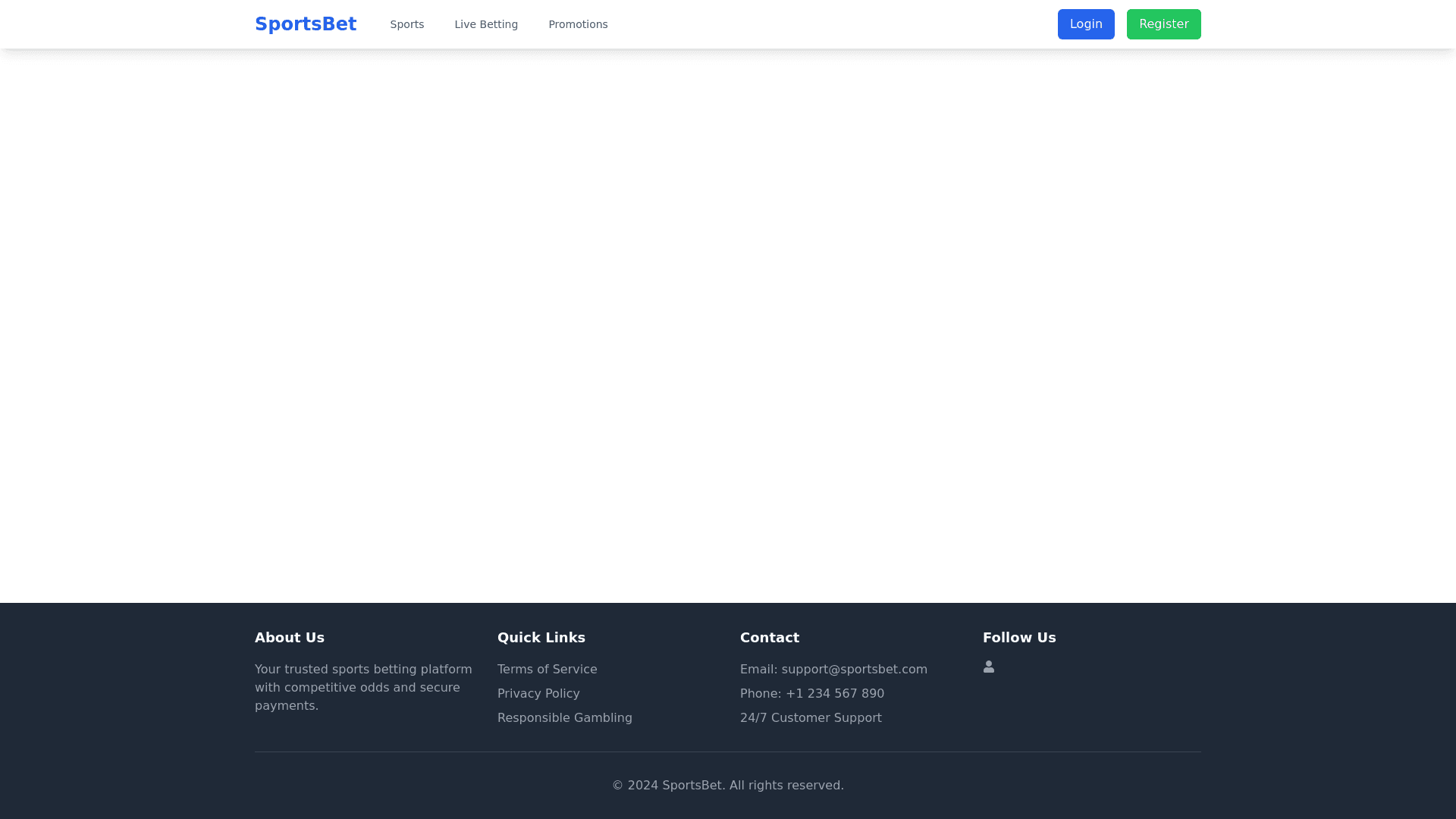
Task: Click the Follow Us heading
Action: (x=1019, y=637)
